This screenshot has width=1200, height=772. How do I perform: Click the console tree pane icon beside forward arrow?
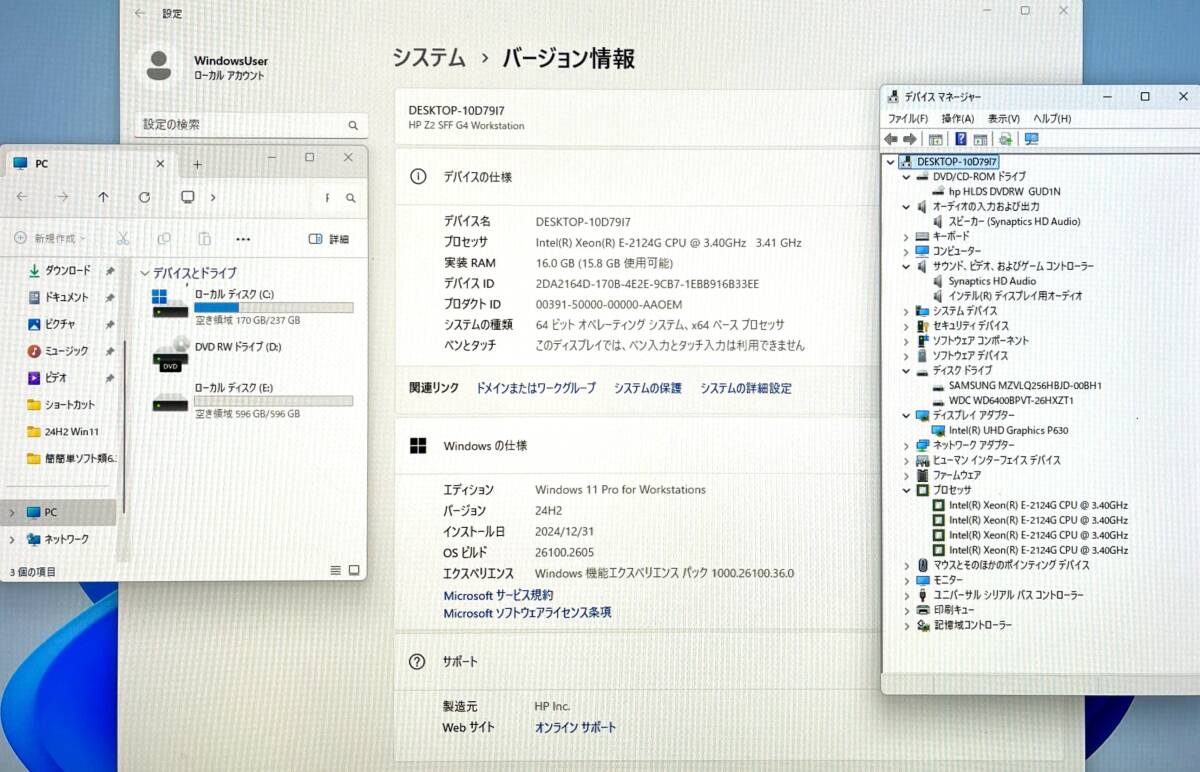[x=936, y=139]
